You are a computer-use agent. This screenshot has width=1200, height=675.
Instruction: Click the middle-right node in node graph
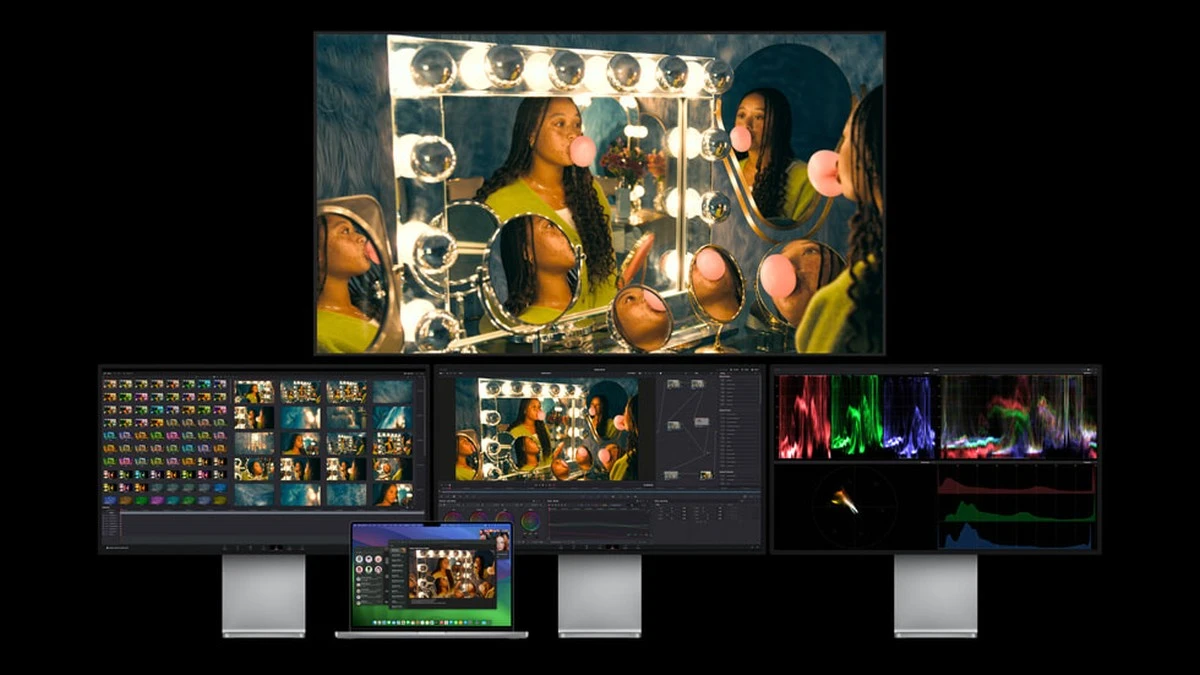[x=702, y=421]
